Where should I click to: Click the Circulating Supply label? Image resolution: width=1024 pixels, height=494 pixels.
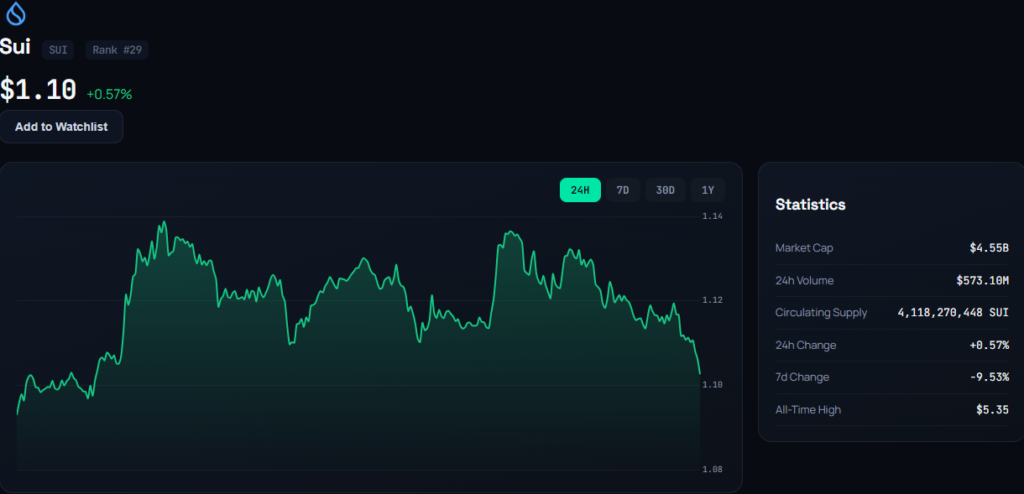click(x=821, y=312)
